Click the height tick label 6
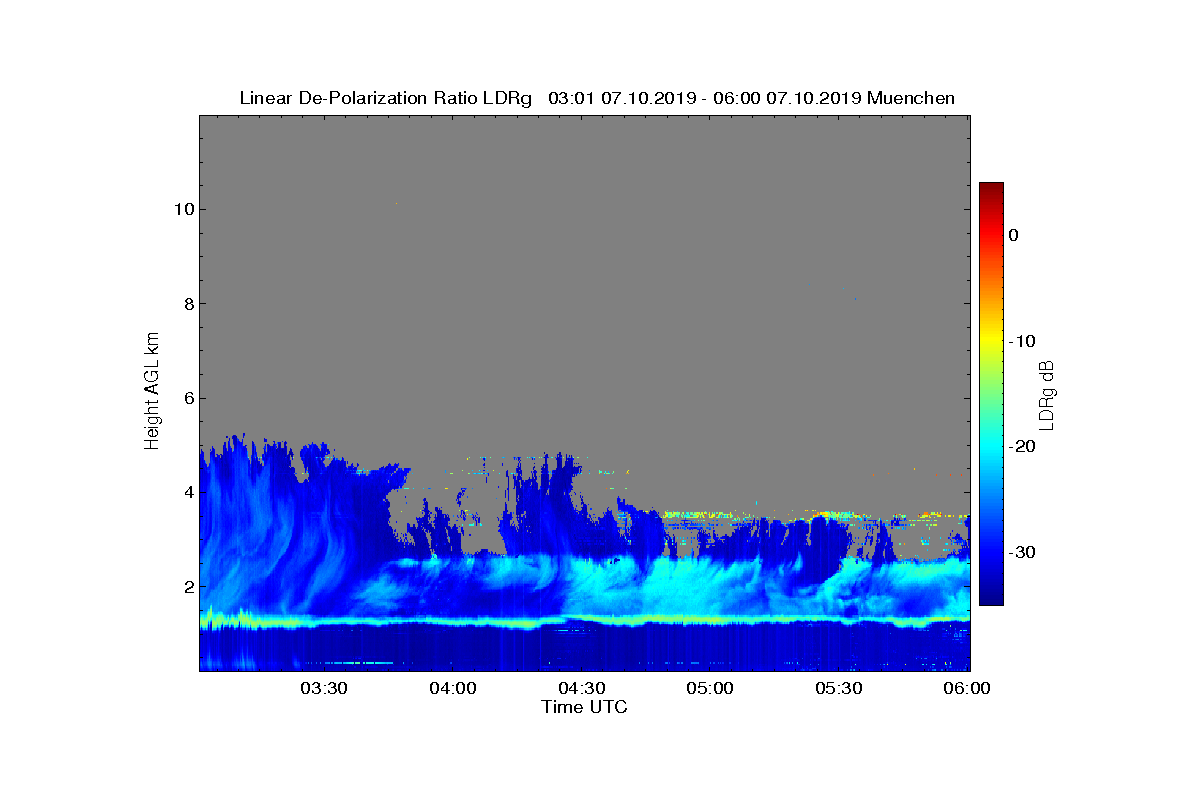Image resolution: width=1200 pixels, height=800 pixels. [x=187, y=398]
